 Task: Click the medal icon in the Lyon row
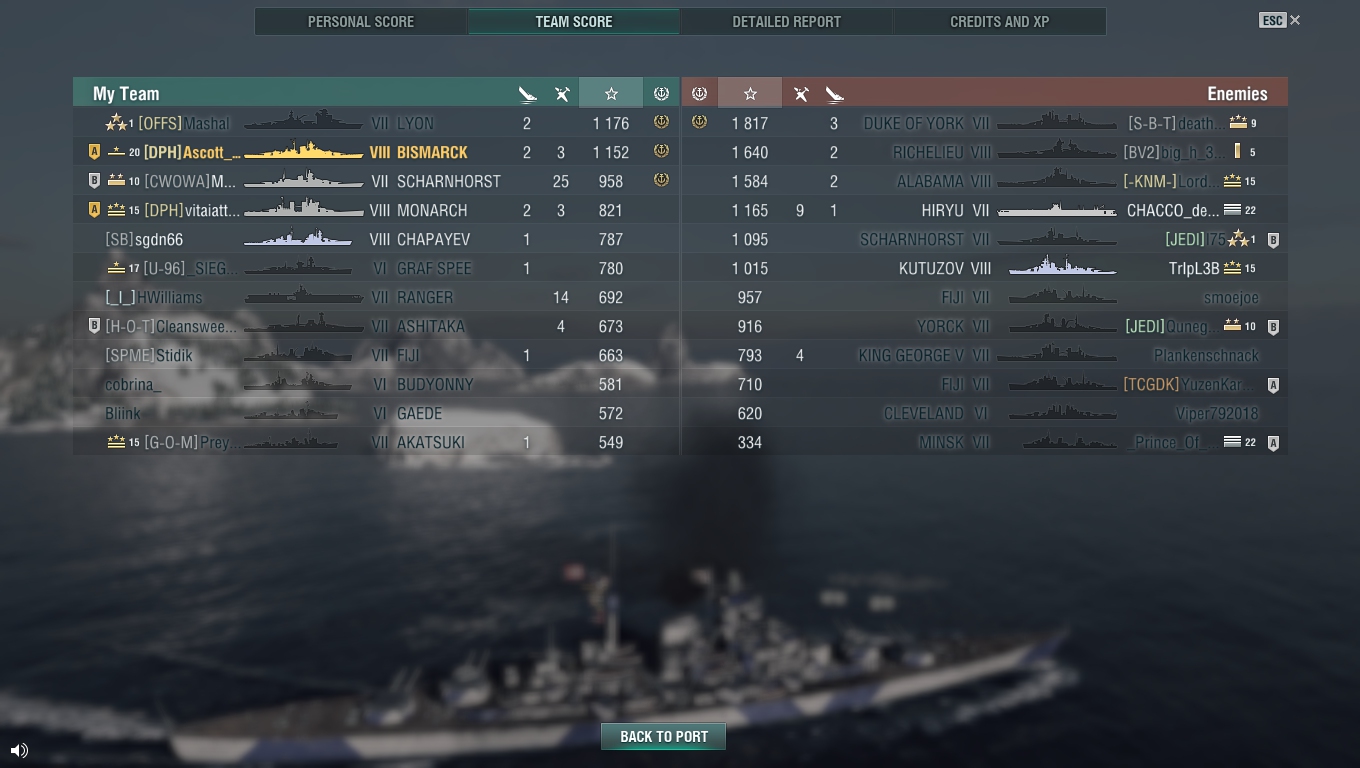[x=661, y=122]
